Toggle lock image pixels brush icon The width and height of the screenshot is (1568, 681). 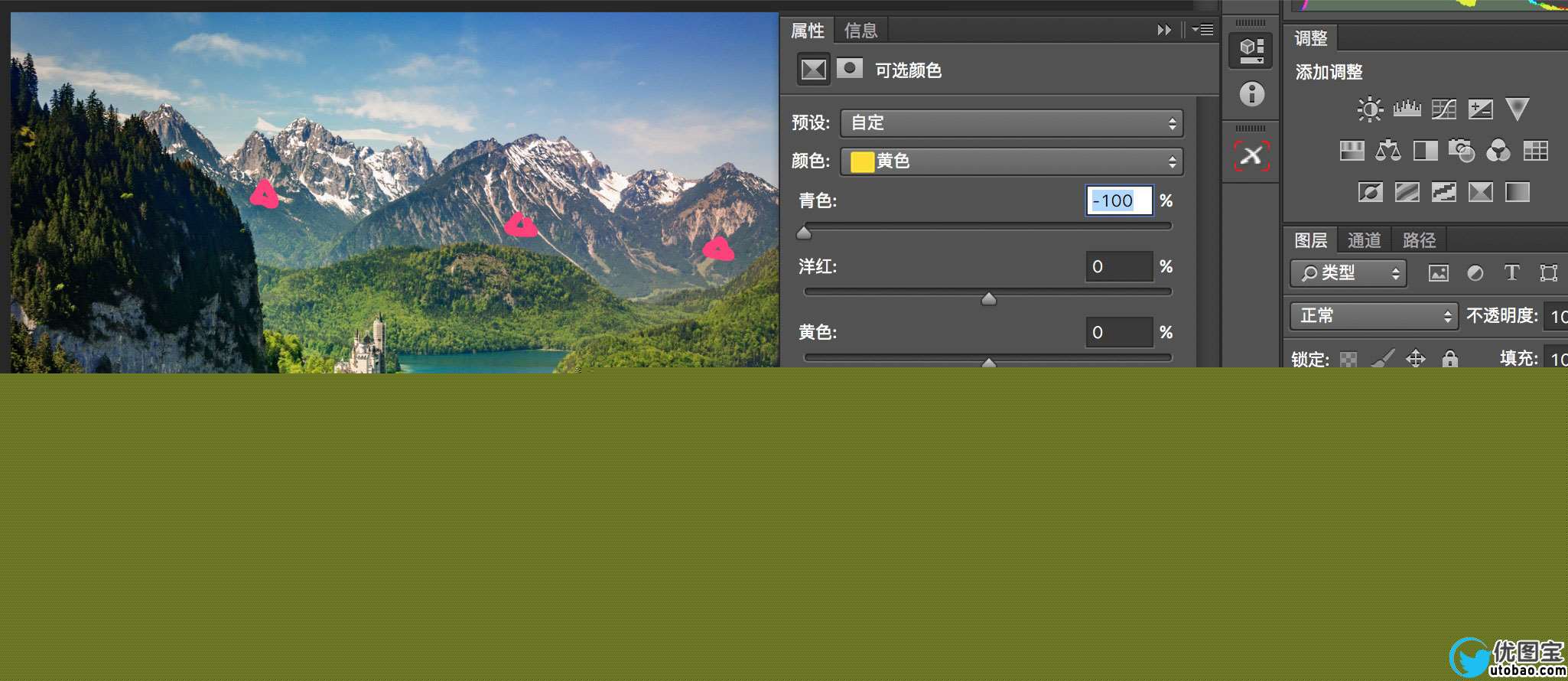coord(1382,358)
